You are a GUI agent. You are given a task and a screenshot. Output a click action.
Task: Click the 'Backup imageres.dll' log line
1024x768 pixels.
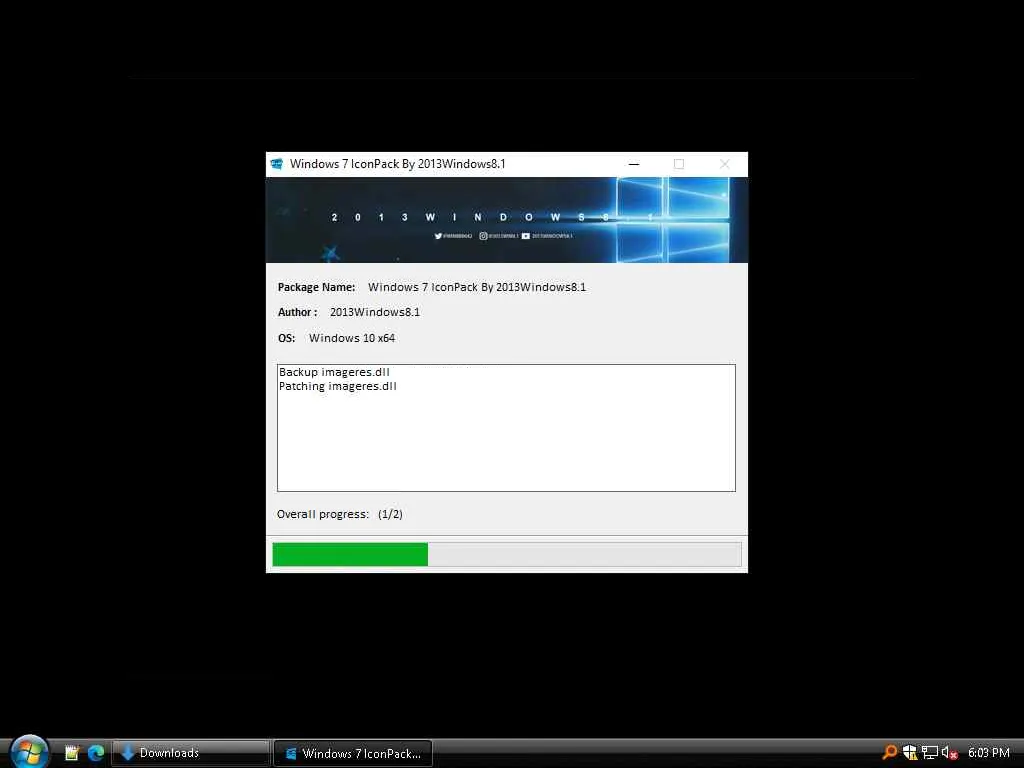point(334,372)
